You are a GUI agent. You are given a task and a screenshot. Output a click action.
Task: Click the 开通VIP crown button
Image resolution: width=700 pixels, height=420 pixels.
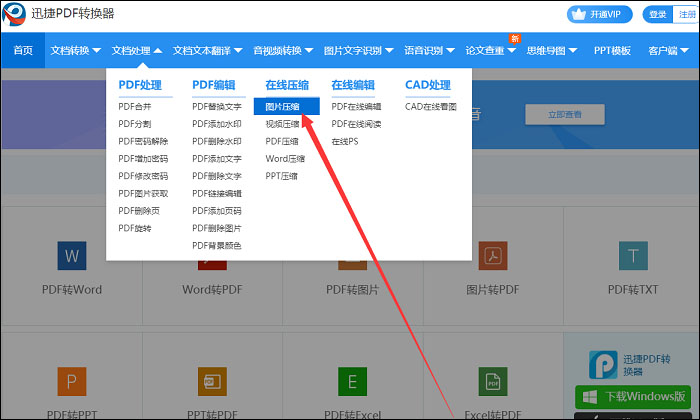click(x=600, y=14)
